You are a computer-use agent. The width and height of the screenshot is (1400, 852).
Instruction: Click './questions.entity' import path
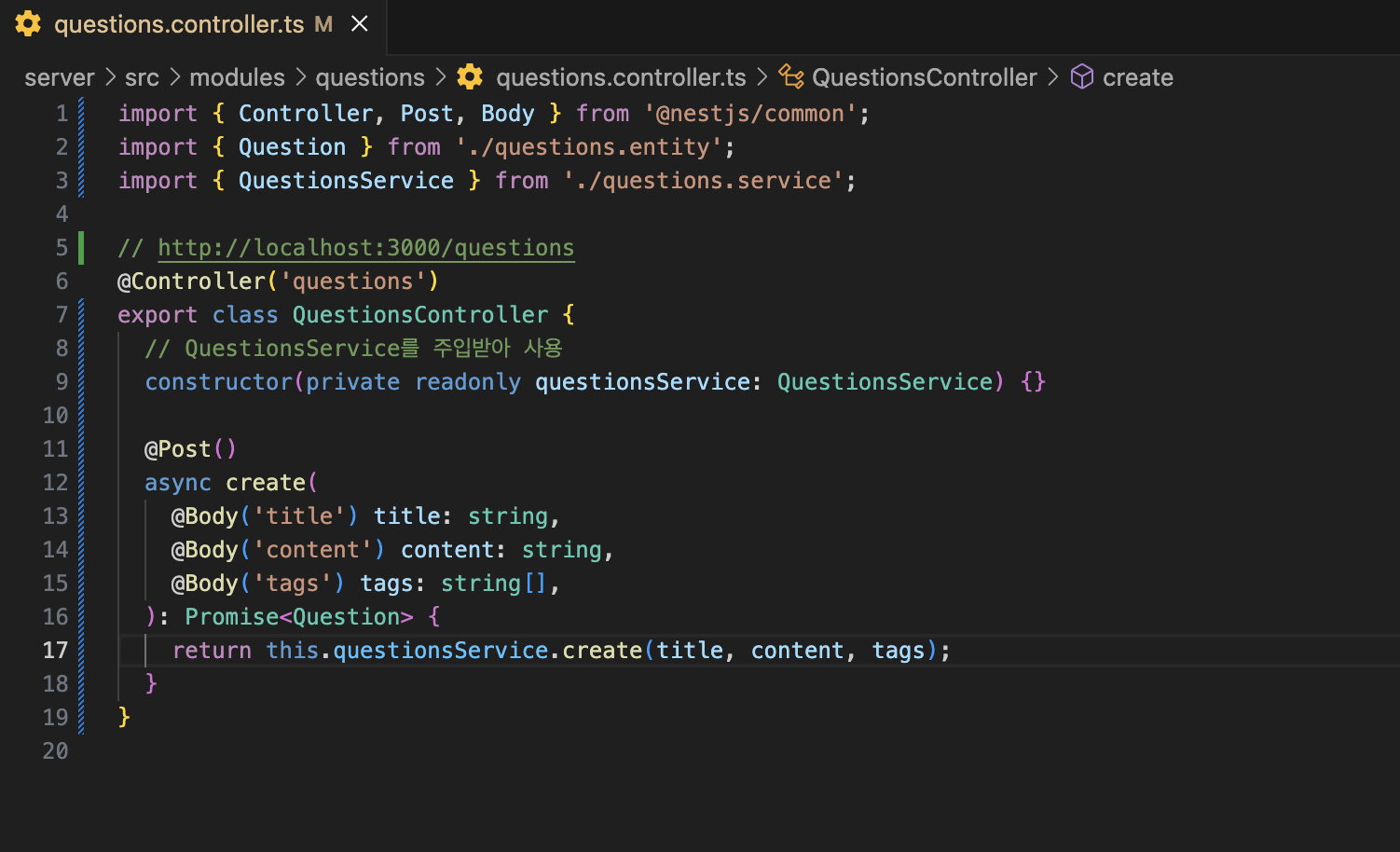tap(589, 147)
